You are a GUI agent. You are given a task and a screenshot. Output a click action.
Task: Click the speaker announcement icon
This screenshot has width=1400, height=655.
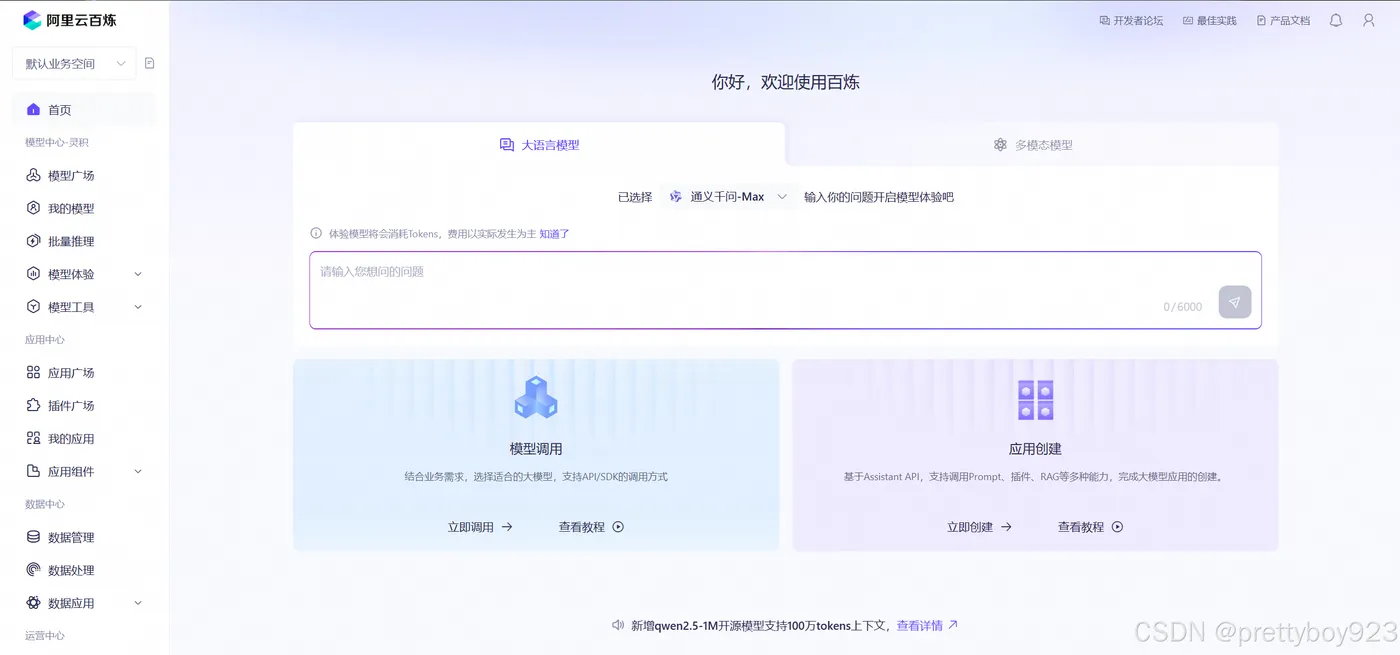[x=618, y=626]
